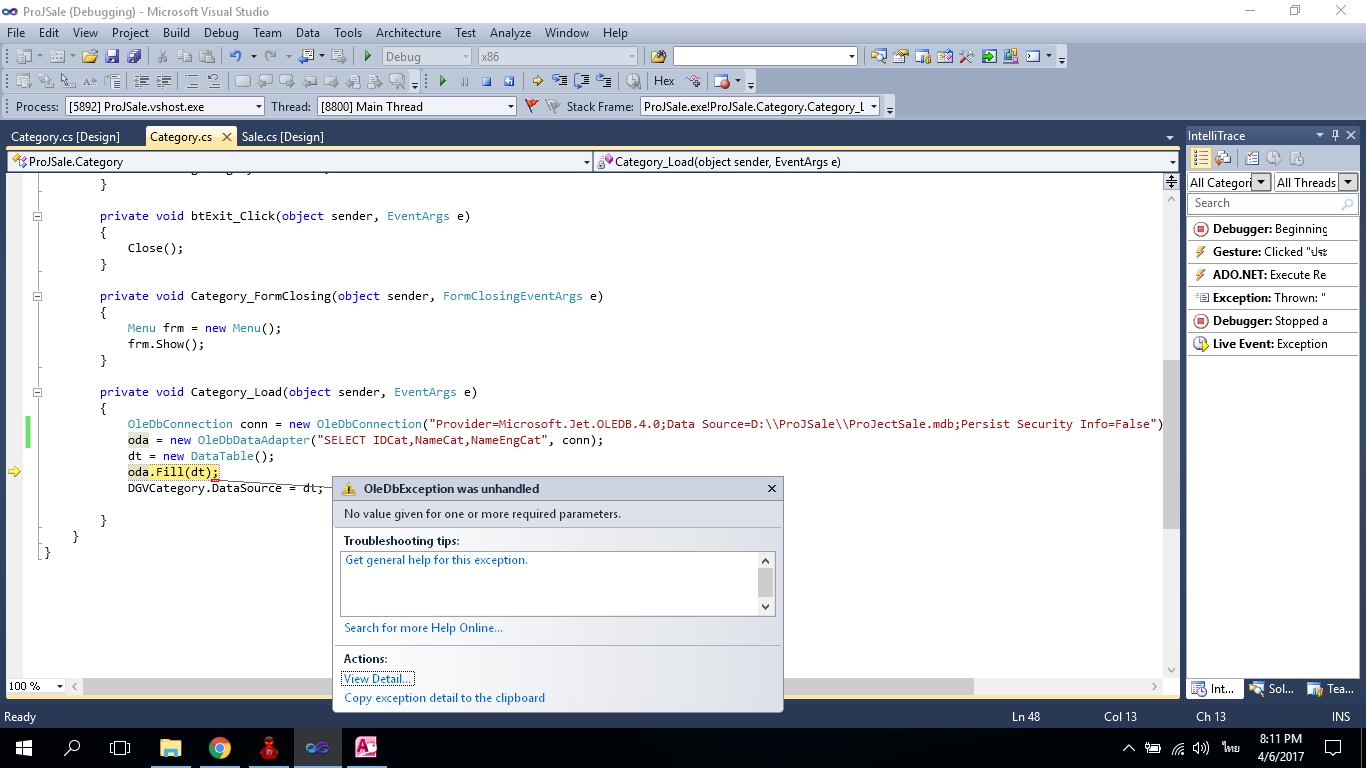The image size is (1366, 768).
Task: Open the Analyze menu
Action: tap(511, 33)
